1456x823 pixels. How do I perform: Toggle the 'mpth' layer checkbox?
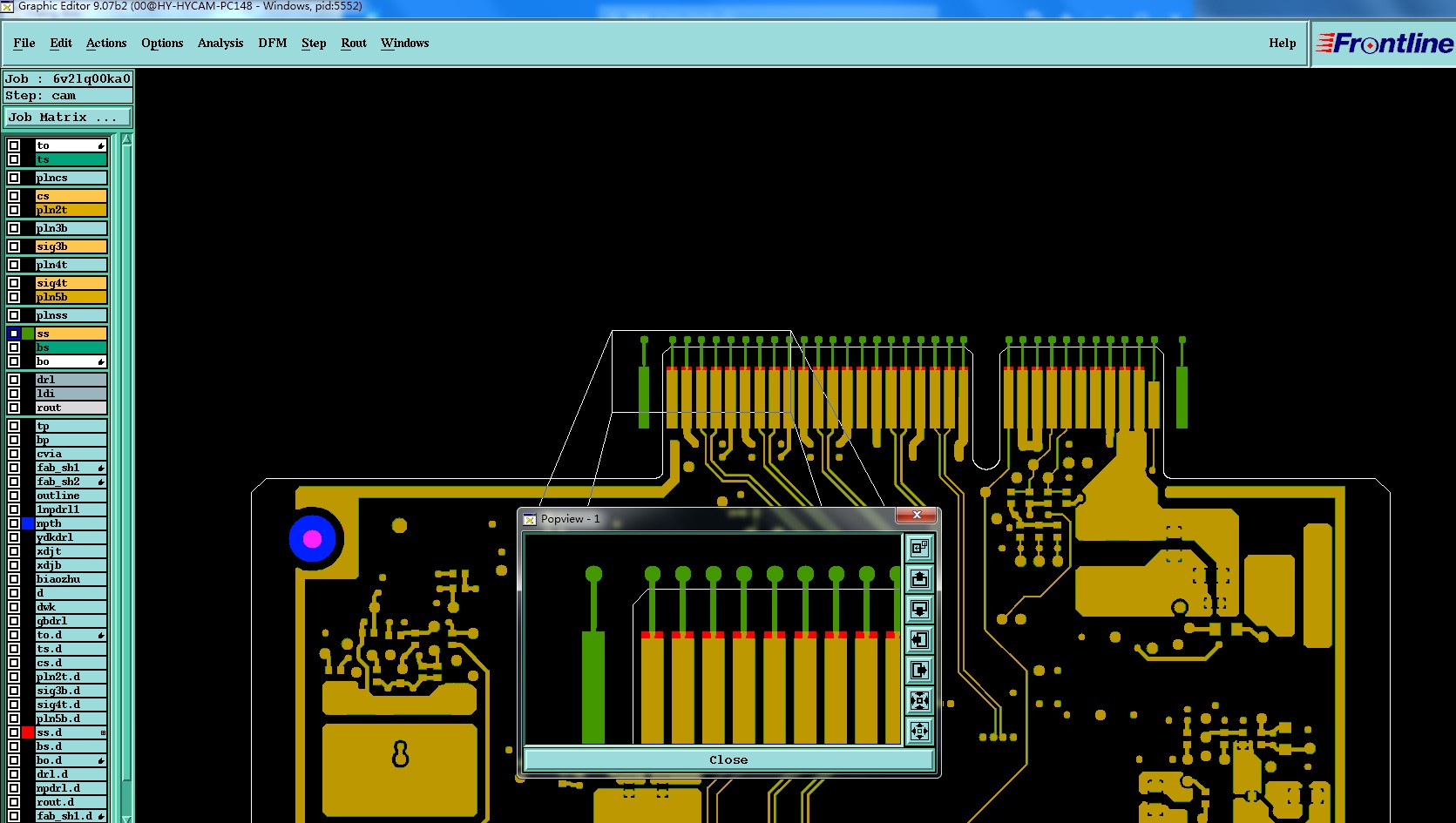click(x=14, y=523)
